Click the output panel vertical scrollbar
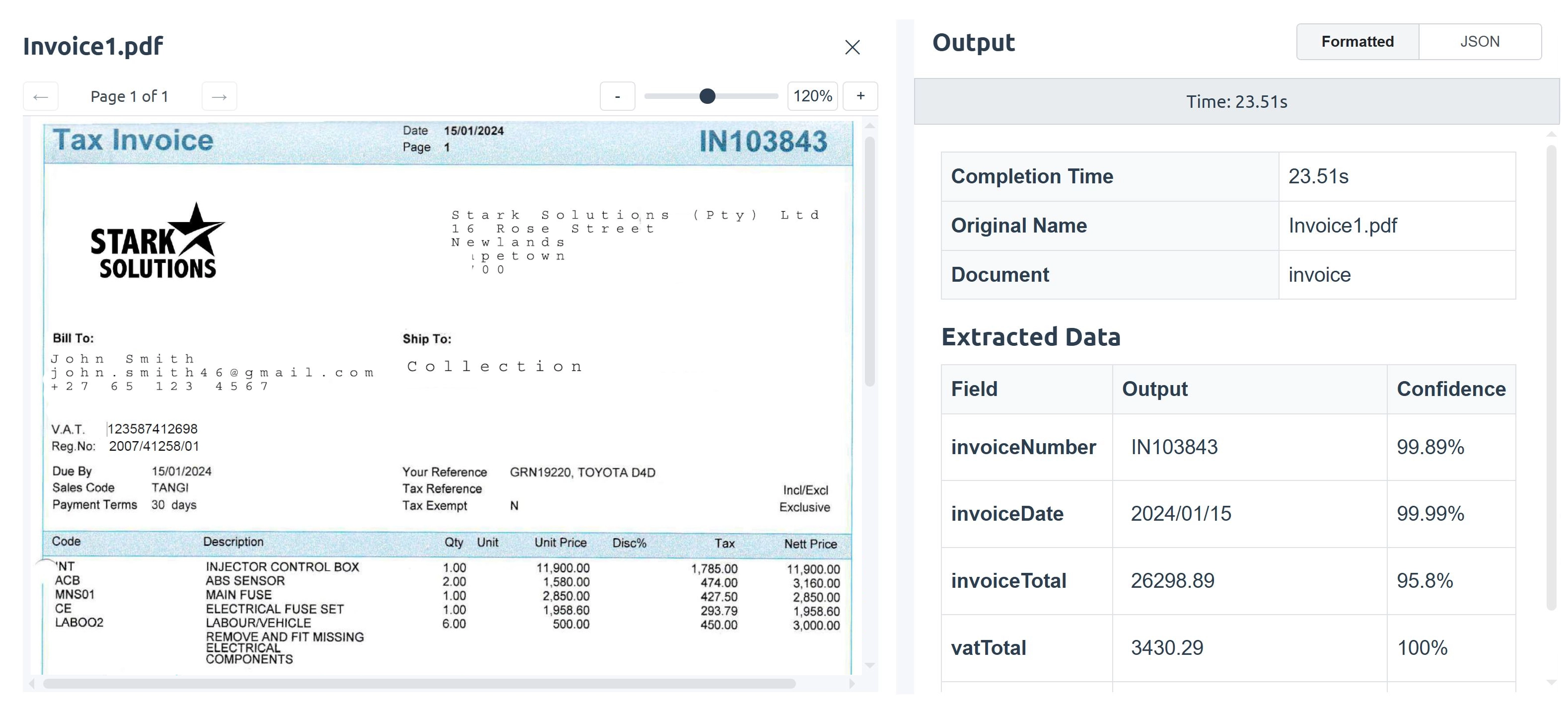 pos(1551,378)
